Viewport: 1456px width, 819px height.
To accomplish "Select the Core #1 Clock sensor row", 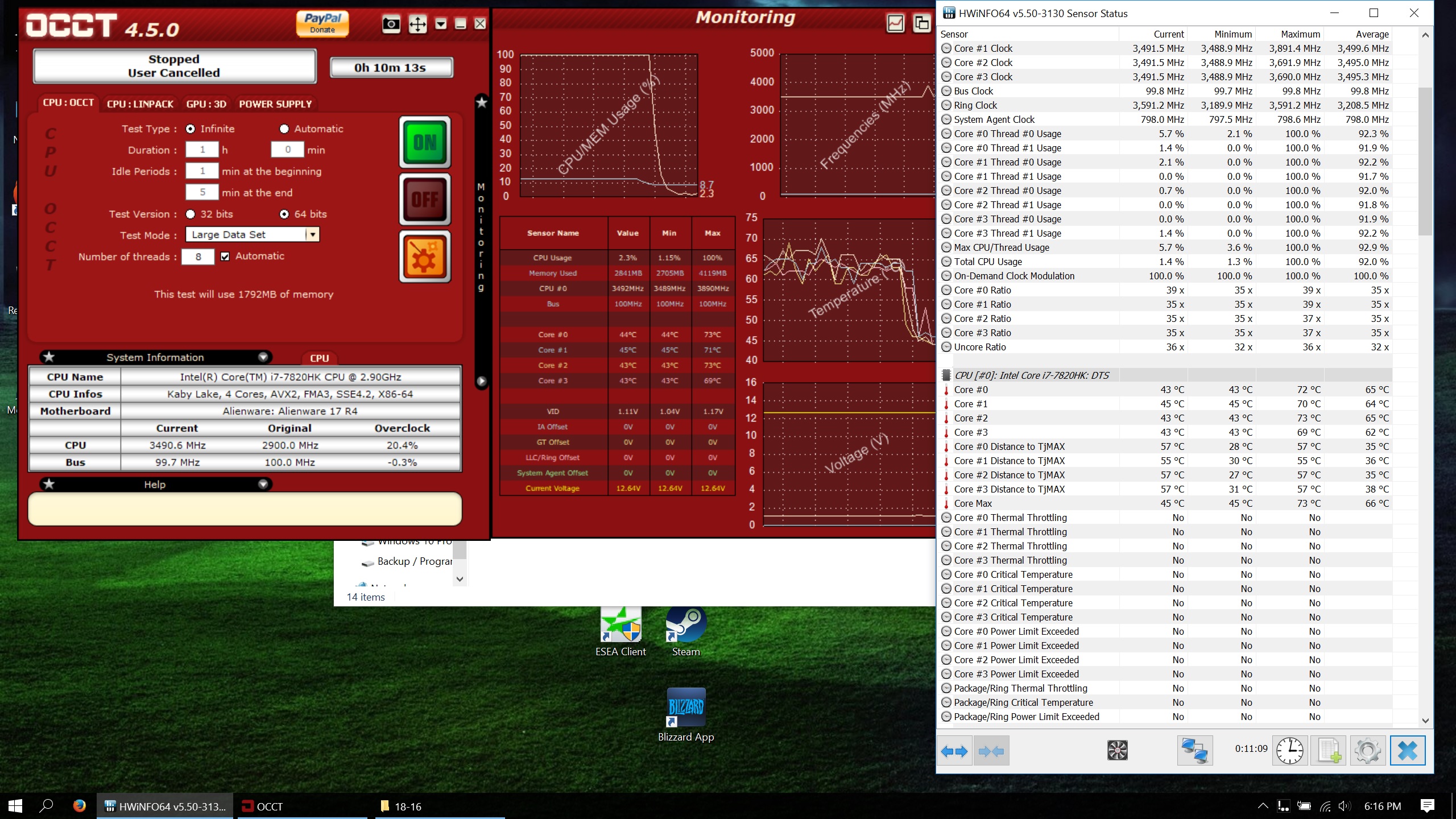I will tap(1165, 48).
